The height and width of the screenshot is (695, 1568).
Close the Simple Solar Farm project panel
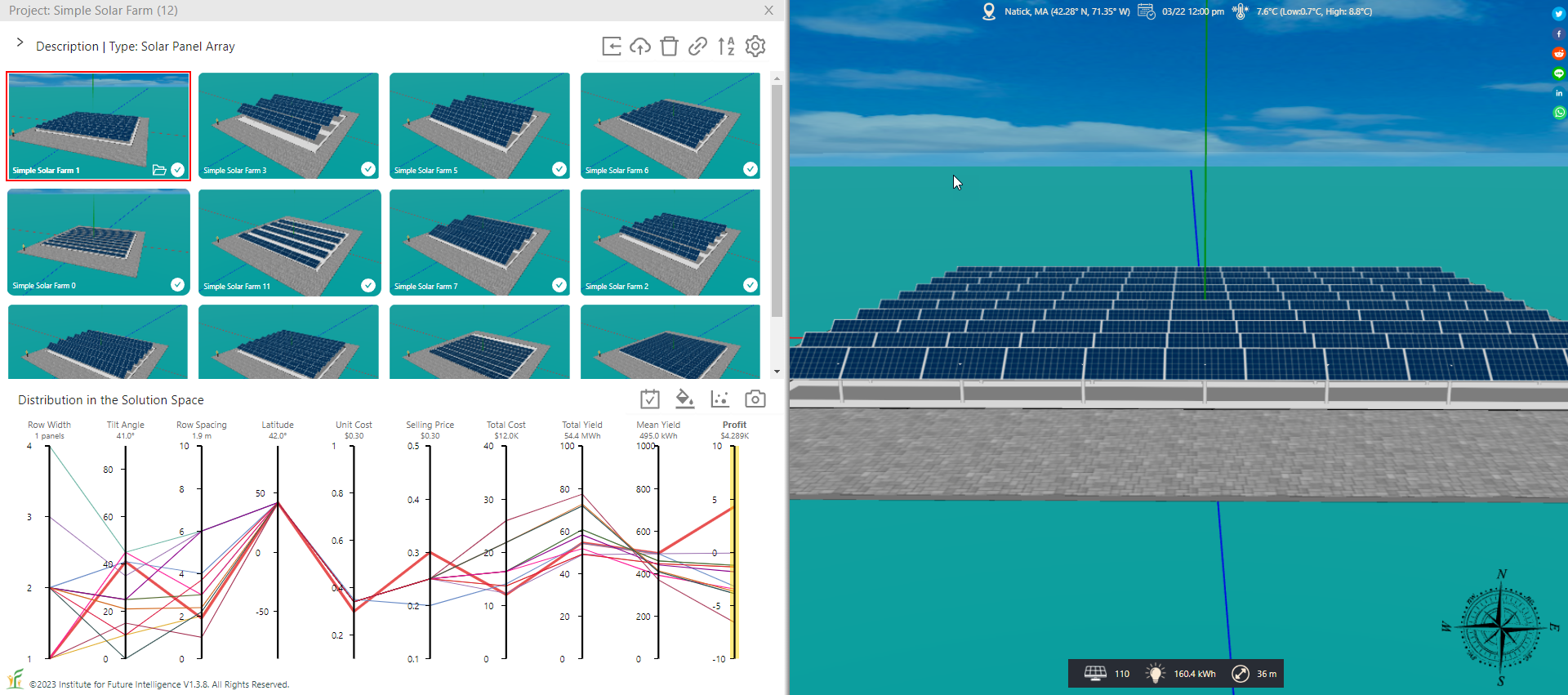click(x=768, y=11)
